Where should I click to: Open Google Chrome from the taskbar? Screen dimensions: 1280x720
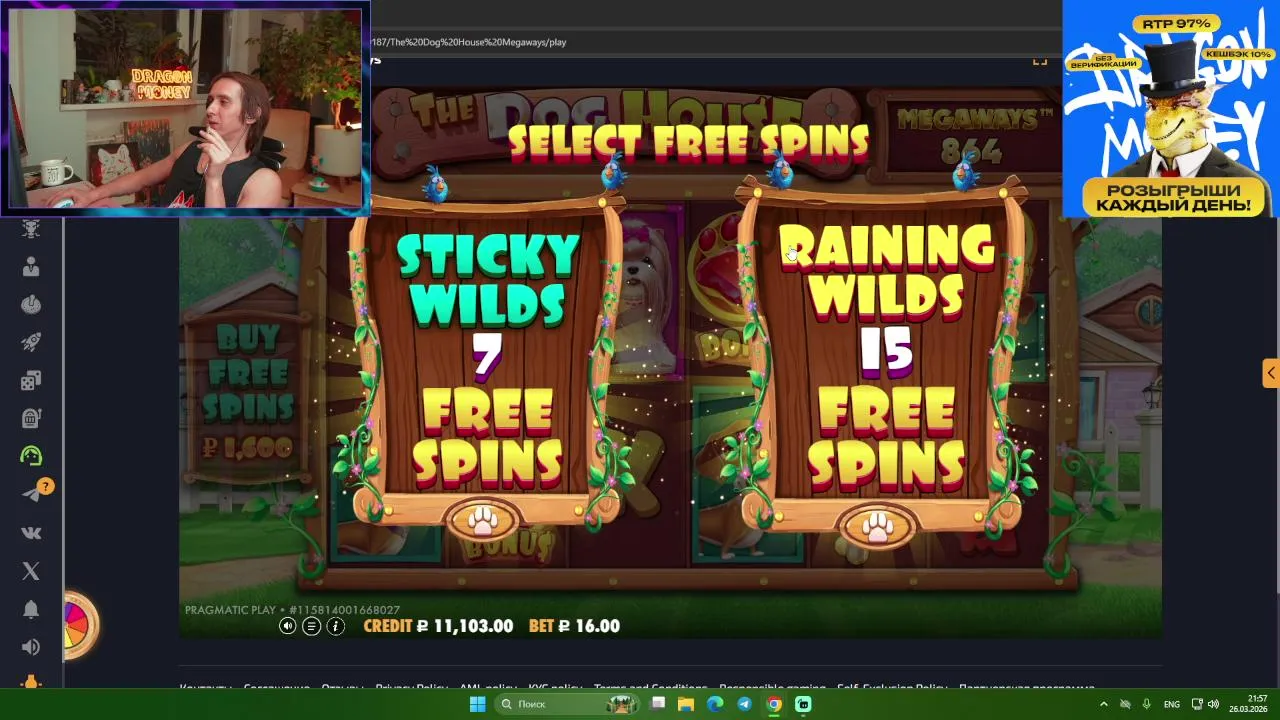coord(774,704)
